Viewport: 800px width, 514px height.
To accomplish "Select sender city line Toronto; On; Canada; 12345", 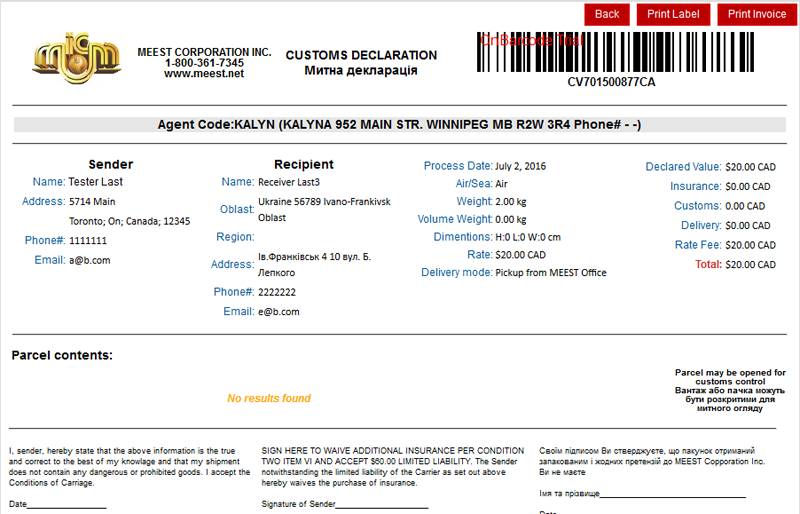I will point(130,221).
